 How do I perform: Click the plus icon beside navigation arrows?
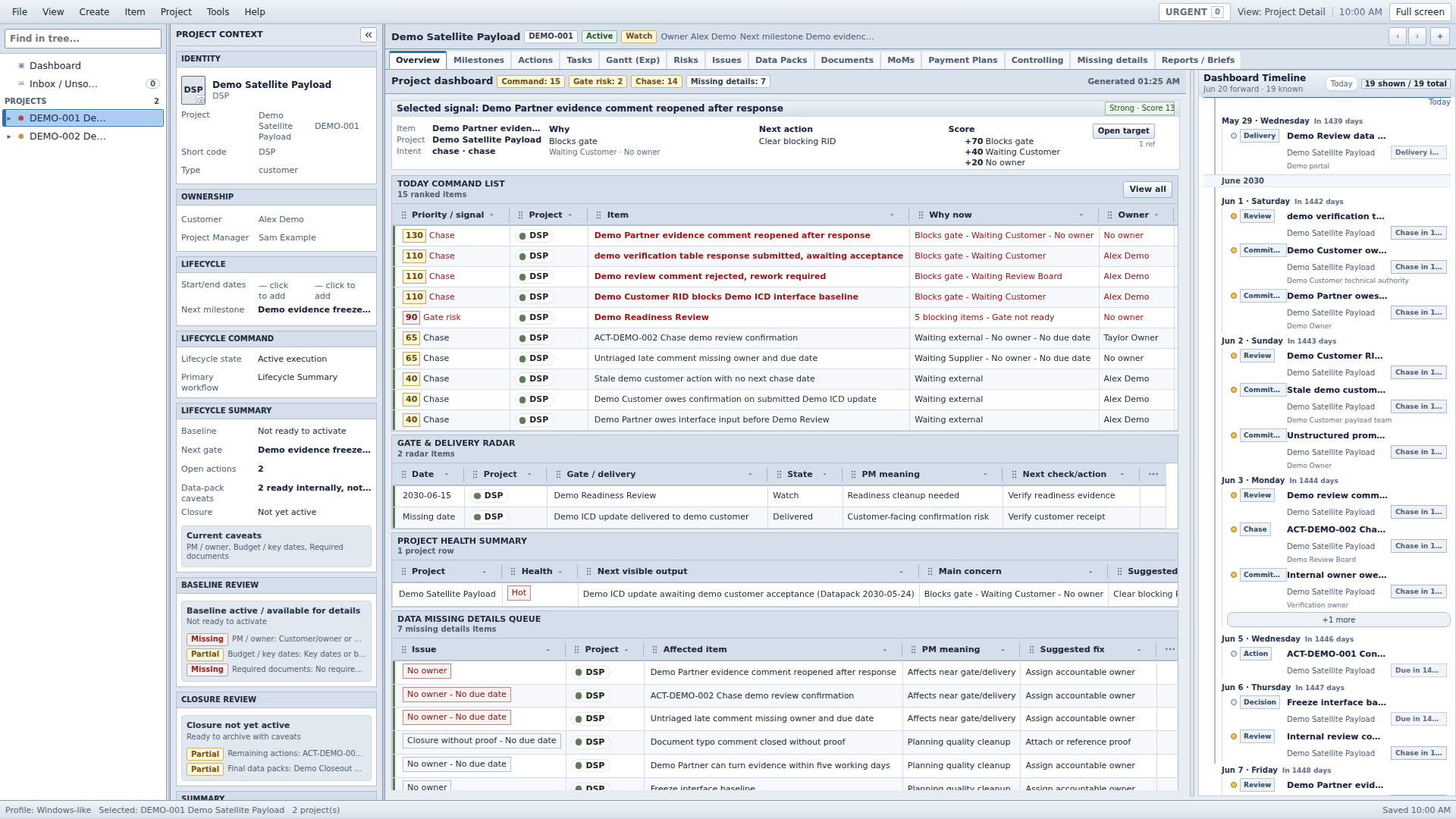pyautogui.click(x=1440, y=36)
